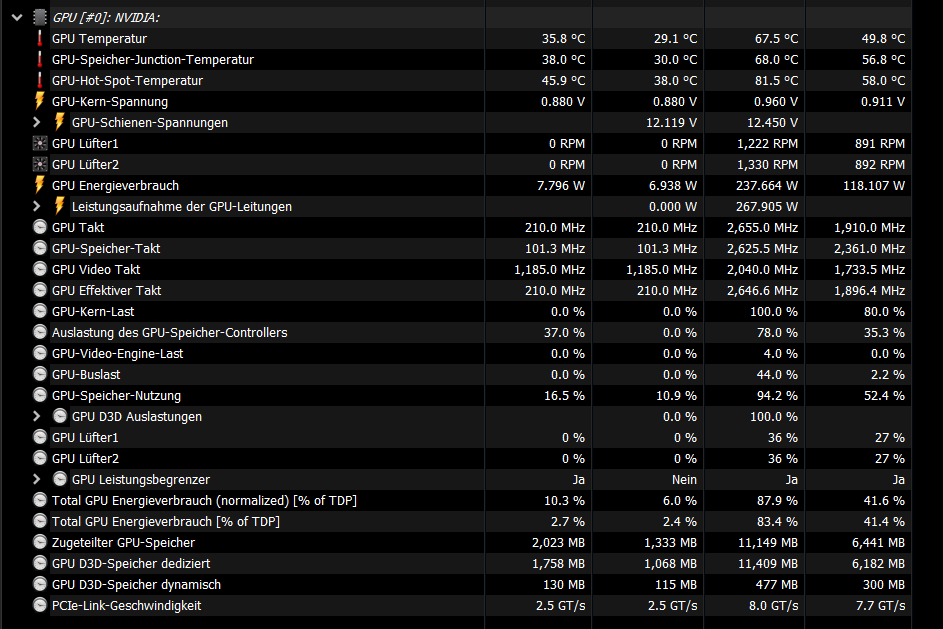
Task: Click clock icon of GPU Effektiver Takt
Action: click(x=40, y=290)
